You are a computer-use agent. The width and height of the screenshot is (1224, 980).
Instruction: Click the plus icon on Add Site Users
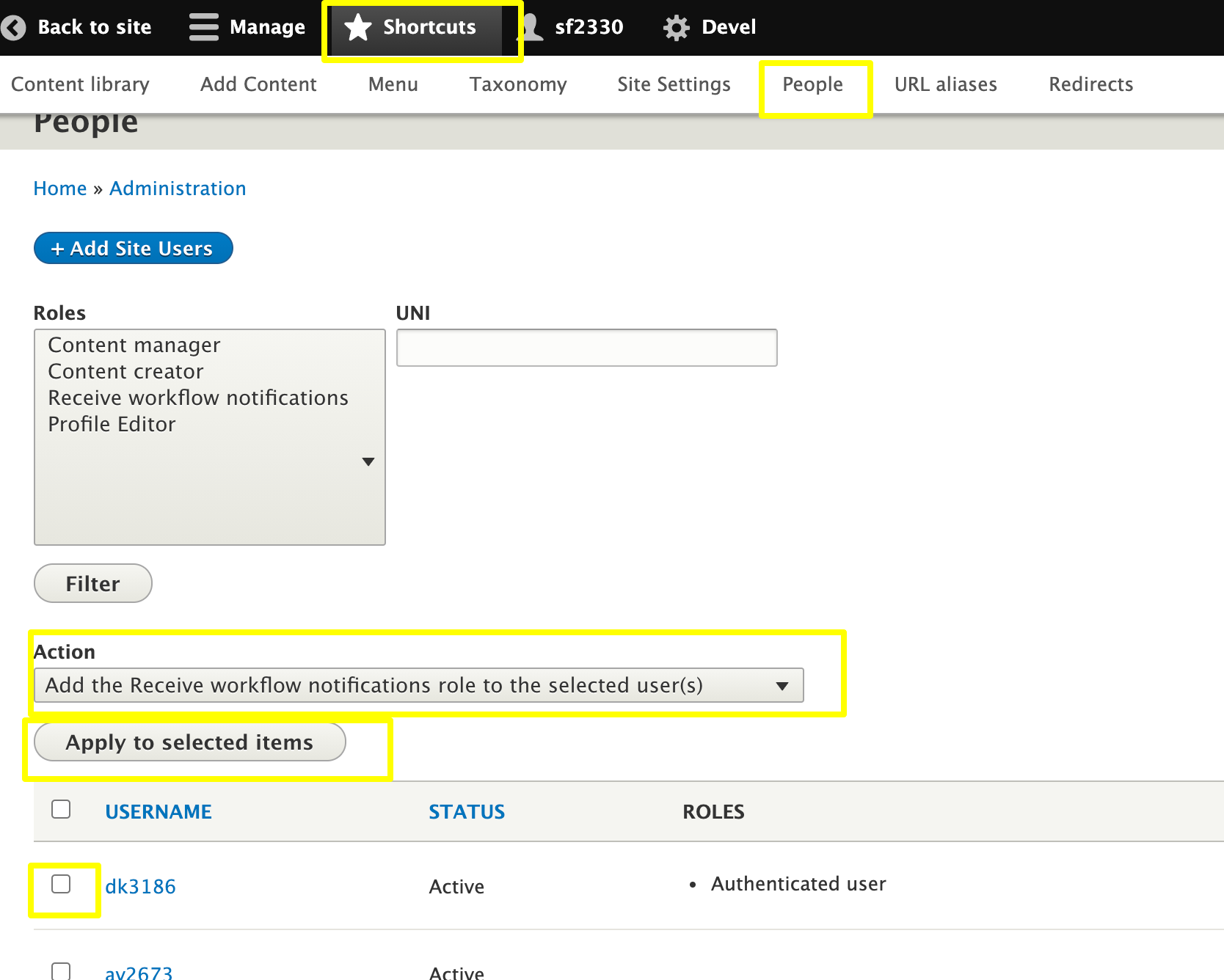(59, 248)
